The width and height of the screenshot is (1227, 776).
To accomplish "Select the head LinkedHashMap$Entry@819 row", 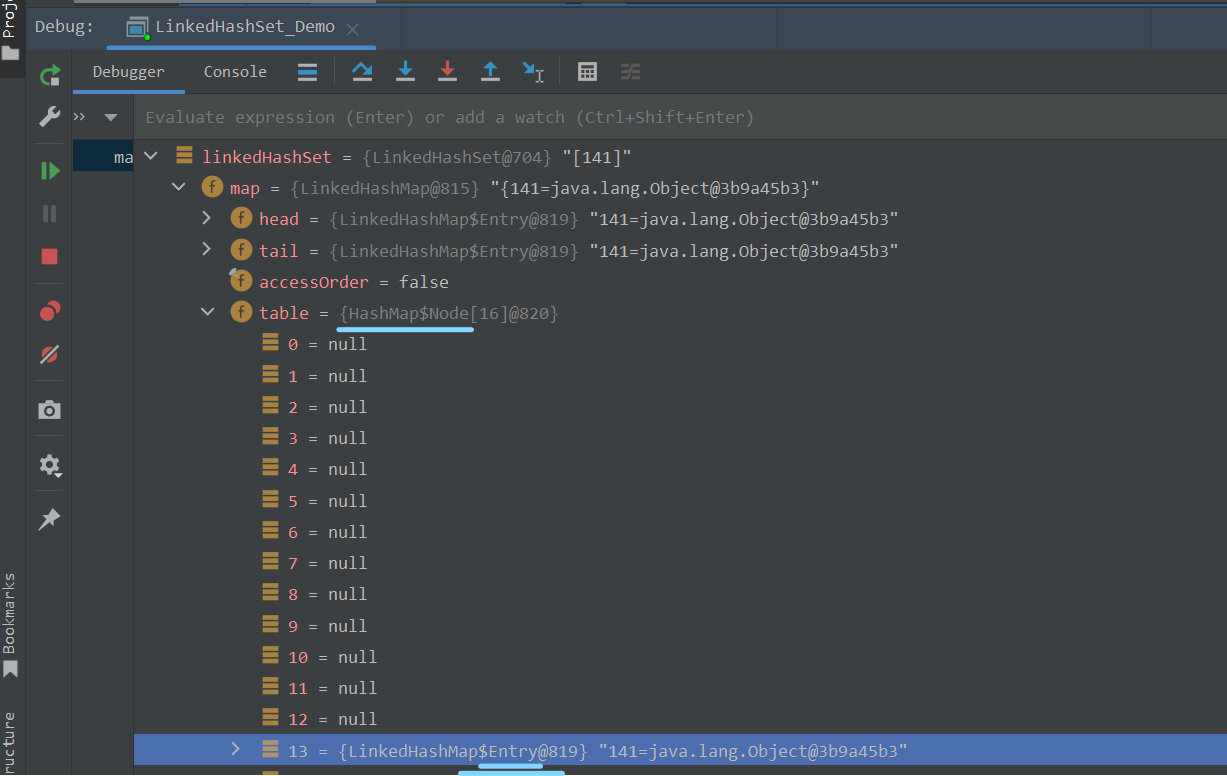I will (x=680, y=219).
